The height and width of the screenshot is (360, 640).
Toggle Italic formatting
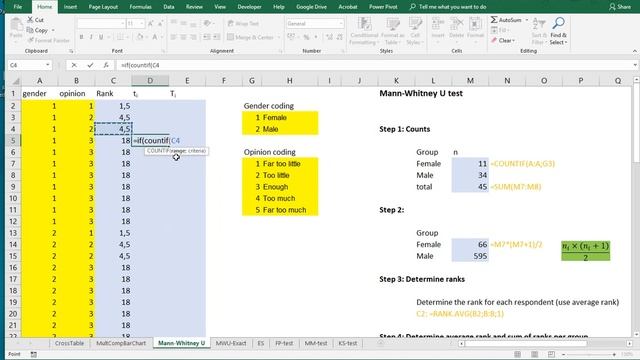tap(91, 37)
